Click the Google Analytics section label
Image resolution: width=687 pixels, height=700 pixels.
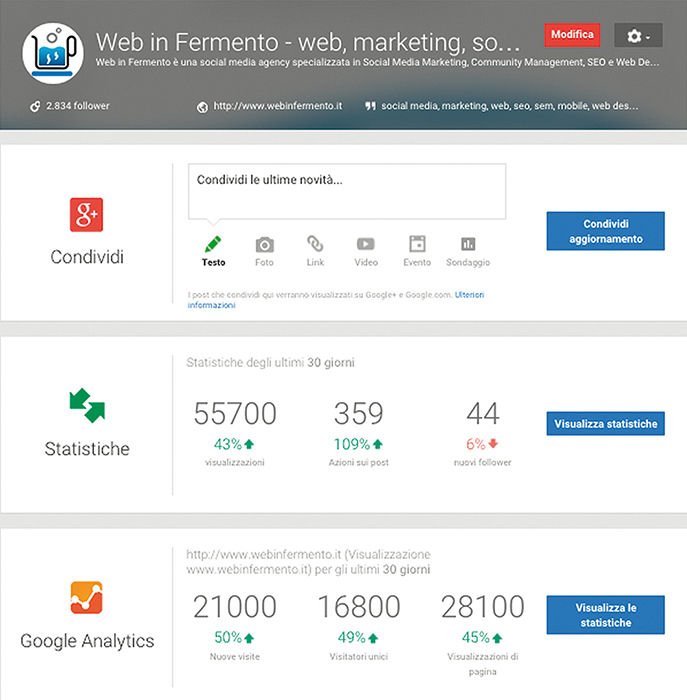[87, 641]
